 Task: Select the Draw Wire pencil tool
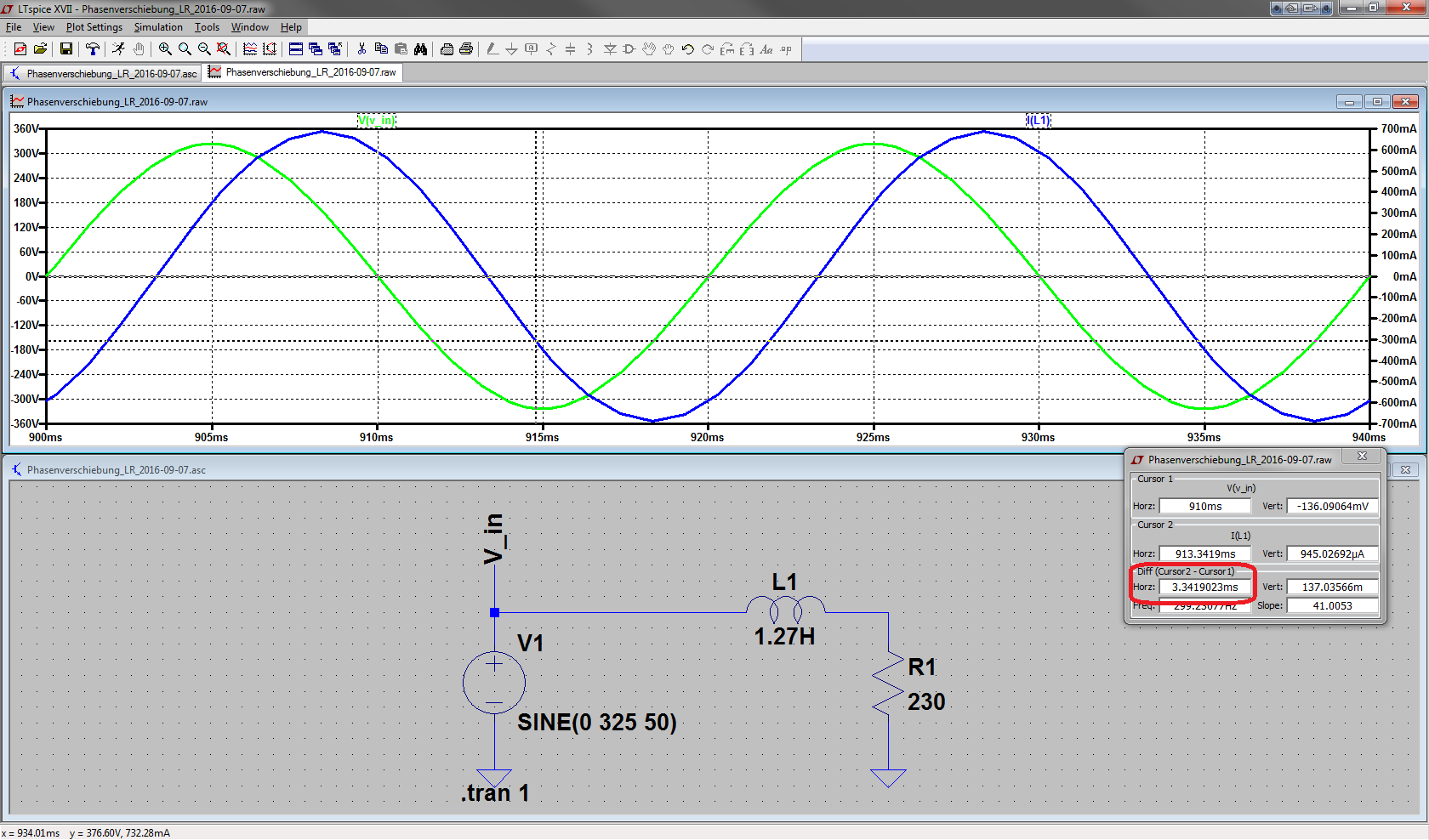click(492, 49)
